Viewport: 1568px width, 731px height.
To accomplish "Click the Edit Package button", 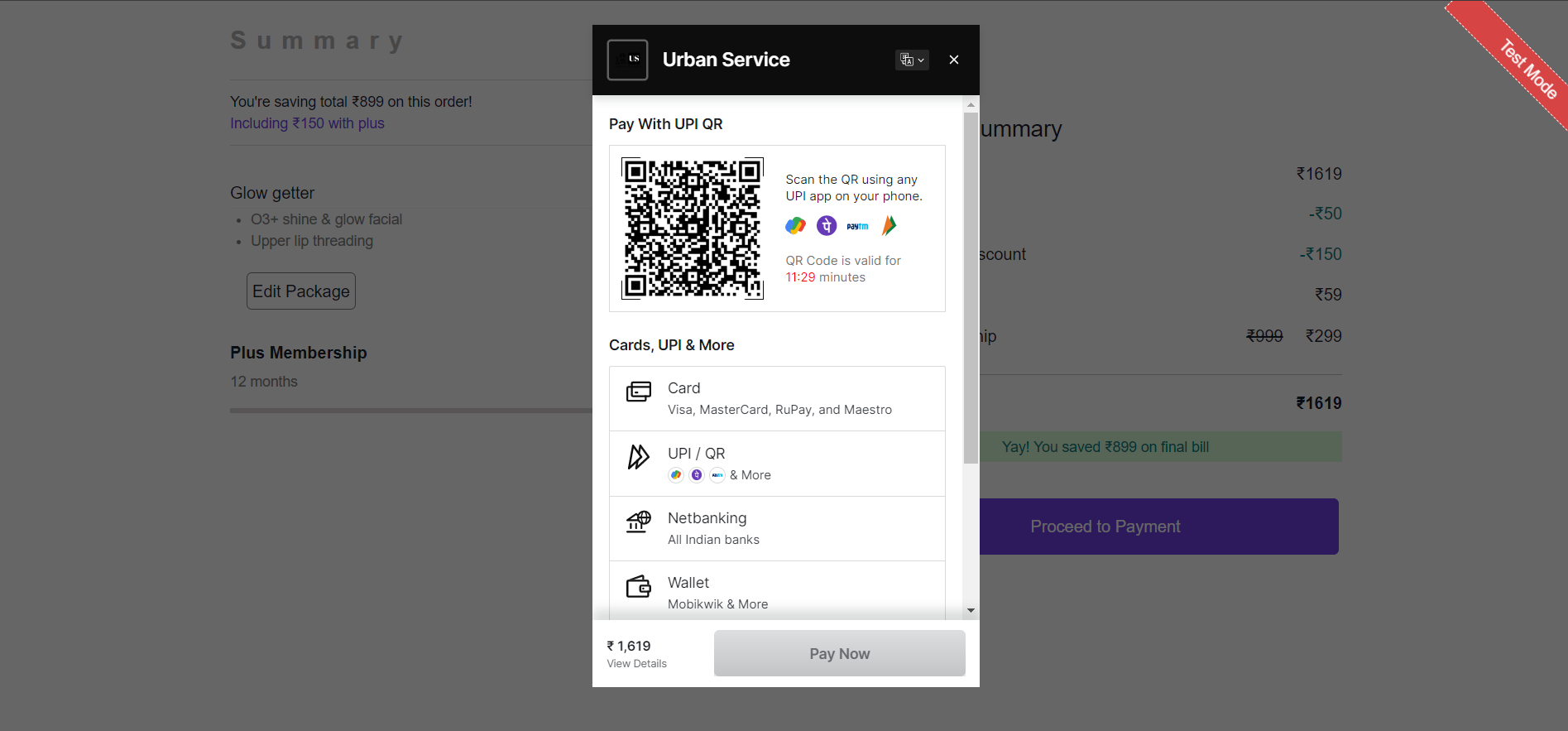I will point(301,291).
